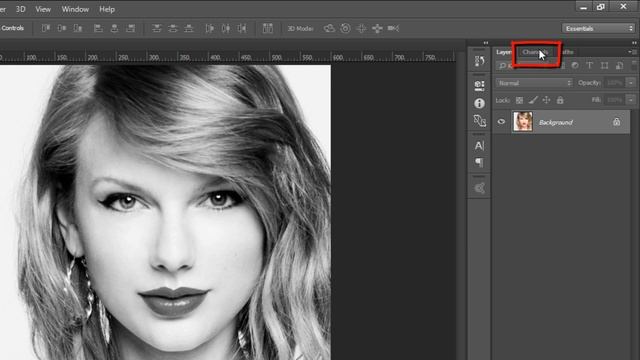
Task: Select the 3D Slide mode icon
Action: coord(377,28)
